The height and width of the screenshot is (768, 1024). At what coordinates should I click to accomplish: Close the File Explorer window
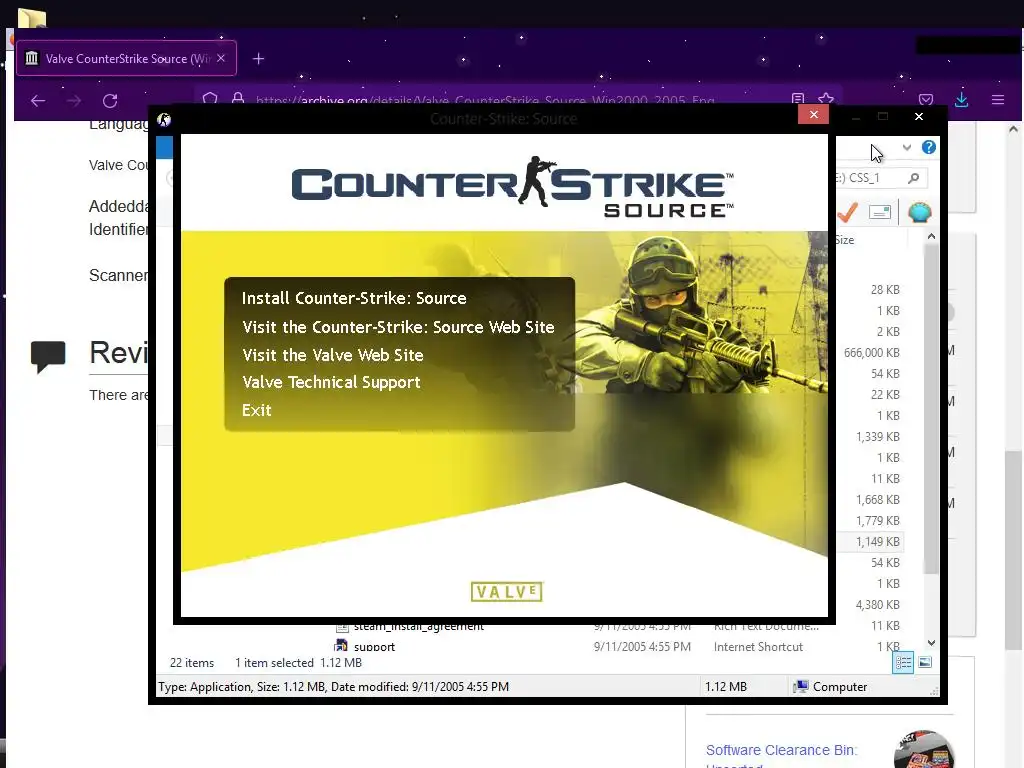click(x=919, y=116)
